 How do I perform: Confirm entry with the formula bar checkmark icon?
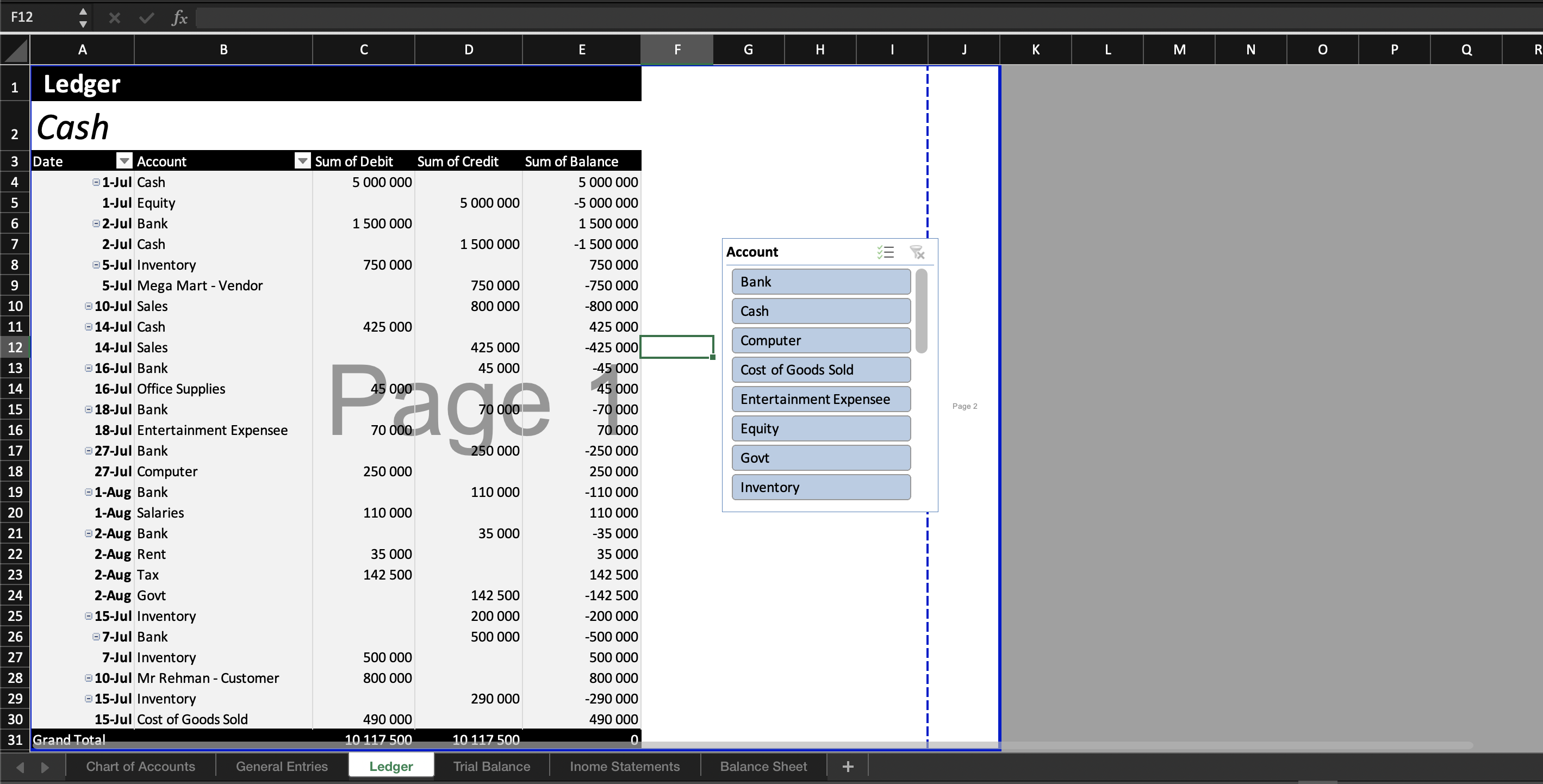pyautogui.click(x=146, y=17)
